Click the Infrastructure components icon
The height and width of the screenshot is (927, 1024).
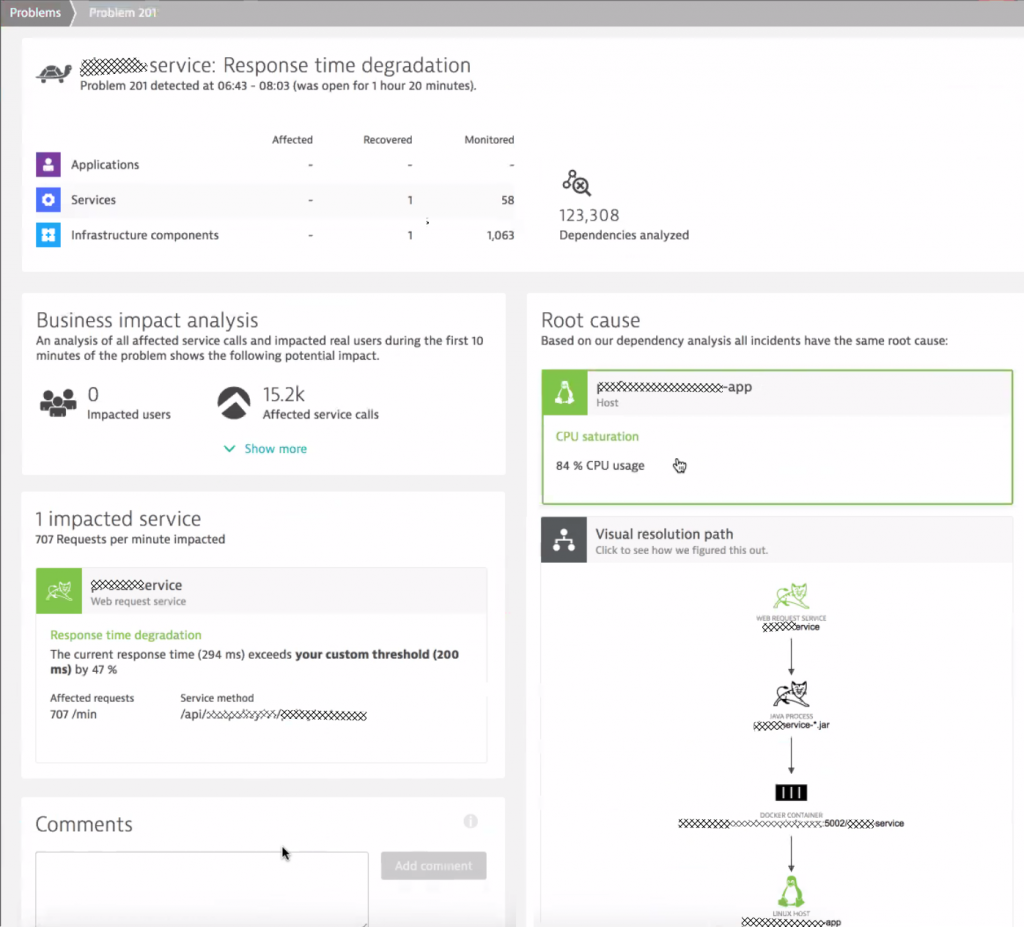pos(48,235)
